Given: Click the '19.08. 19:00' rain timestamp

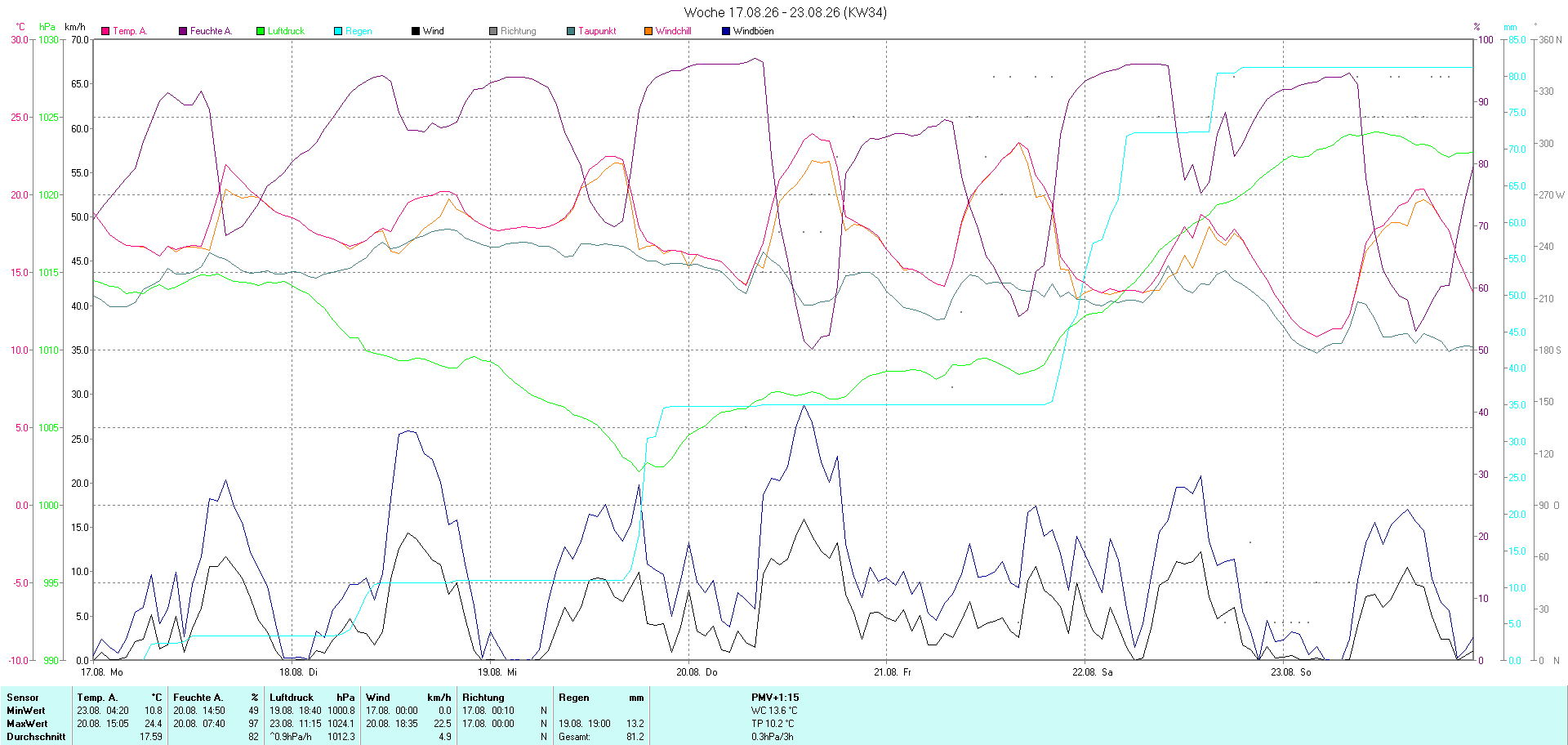Looking at the screenshot, I should (x=585, y=724).
